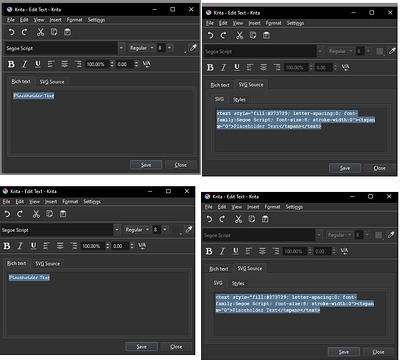Open Segoe Script font dropdown in bottom-right window

[319, 235]
